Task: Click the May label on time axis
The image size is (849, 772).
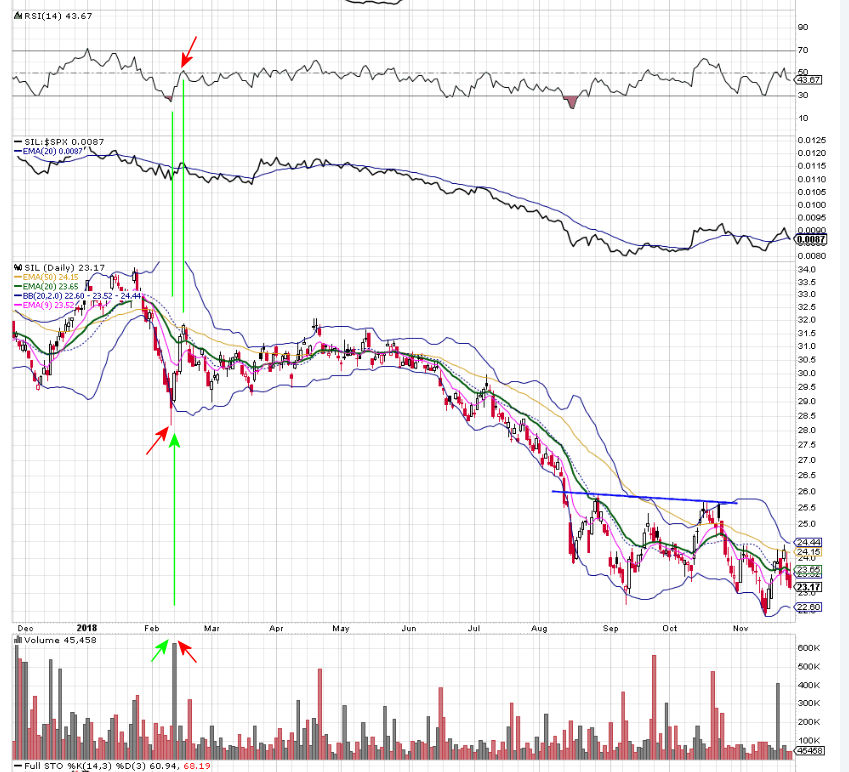Action: pyautogui.click(x=341, y=628)
